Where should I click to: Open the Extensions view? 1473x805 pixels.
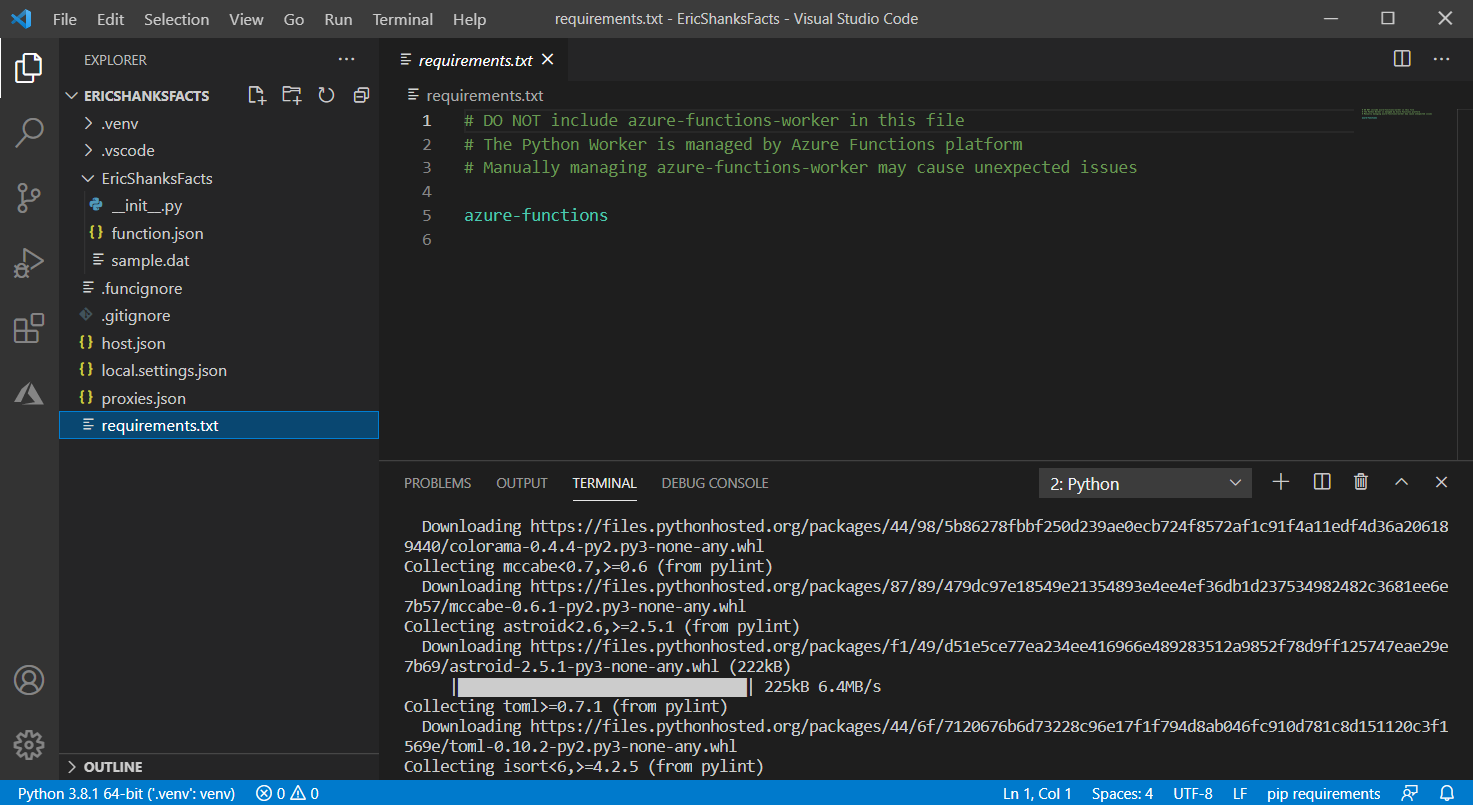tap(29, 328)
